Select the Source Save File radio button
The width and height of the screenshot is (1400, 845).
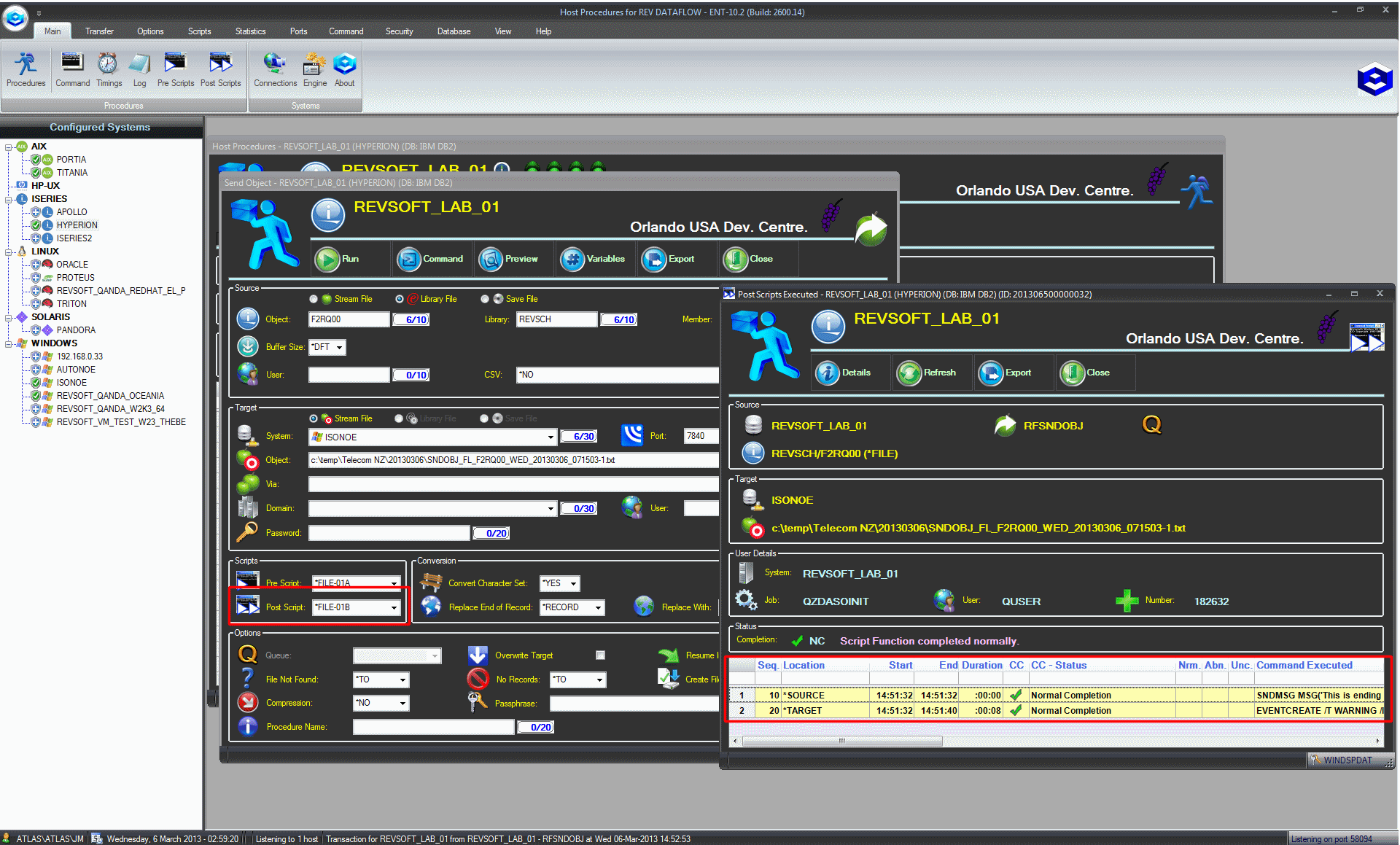(x=485, y=299)
